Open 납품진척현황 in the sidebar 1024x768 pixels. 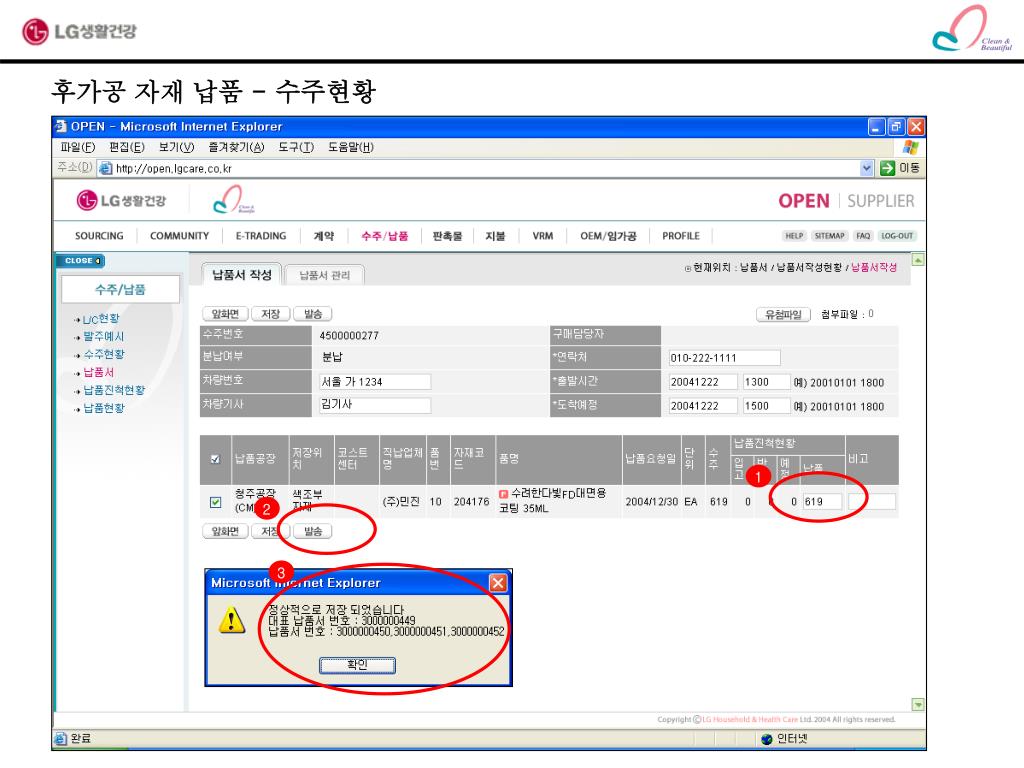coord(114,390)
